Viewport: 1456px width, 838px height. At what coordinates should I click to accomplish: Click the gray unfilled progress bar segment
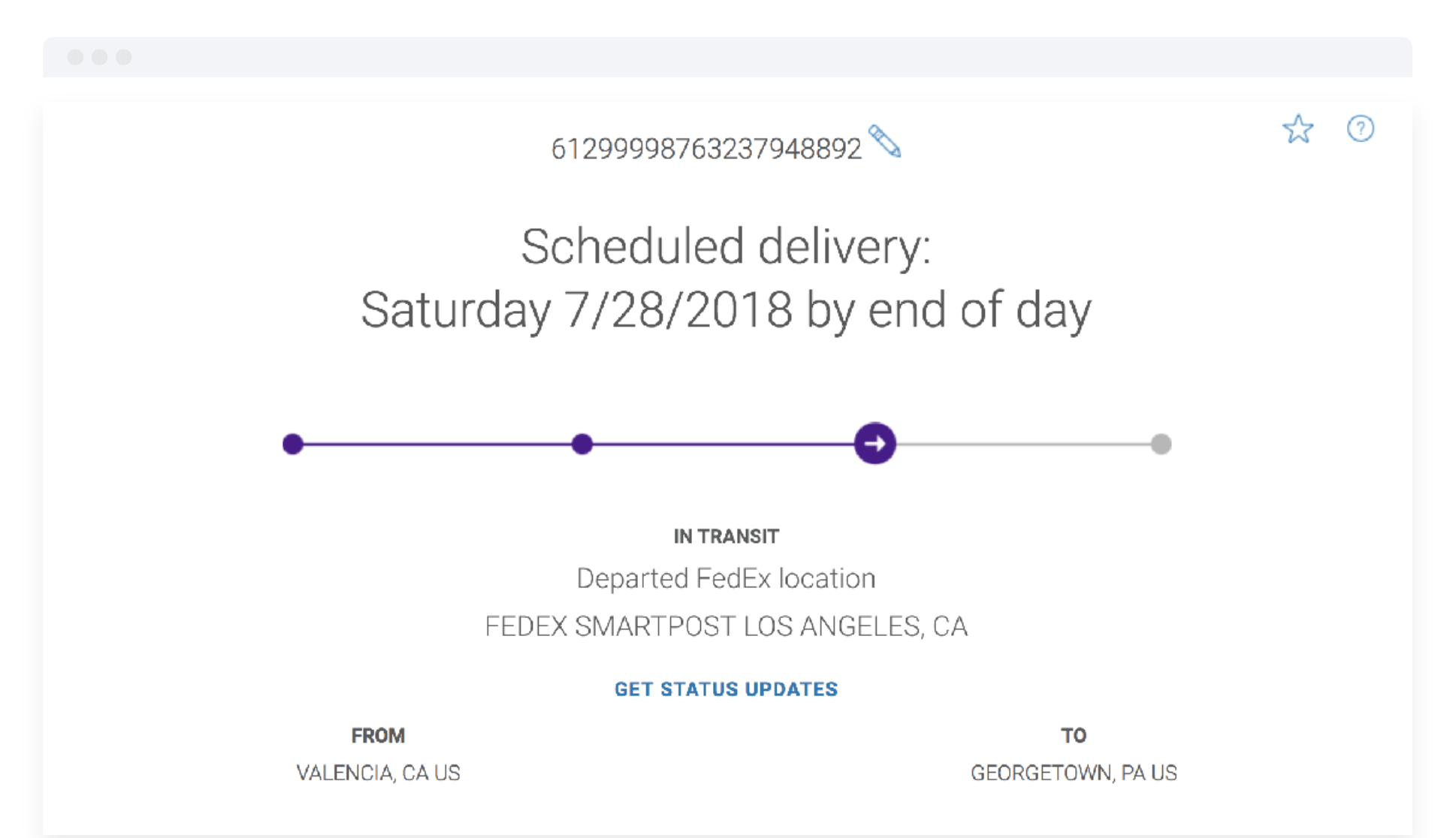pyautogui.click(x=1023, y=444)
